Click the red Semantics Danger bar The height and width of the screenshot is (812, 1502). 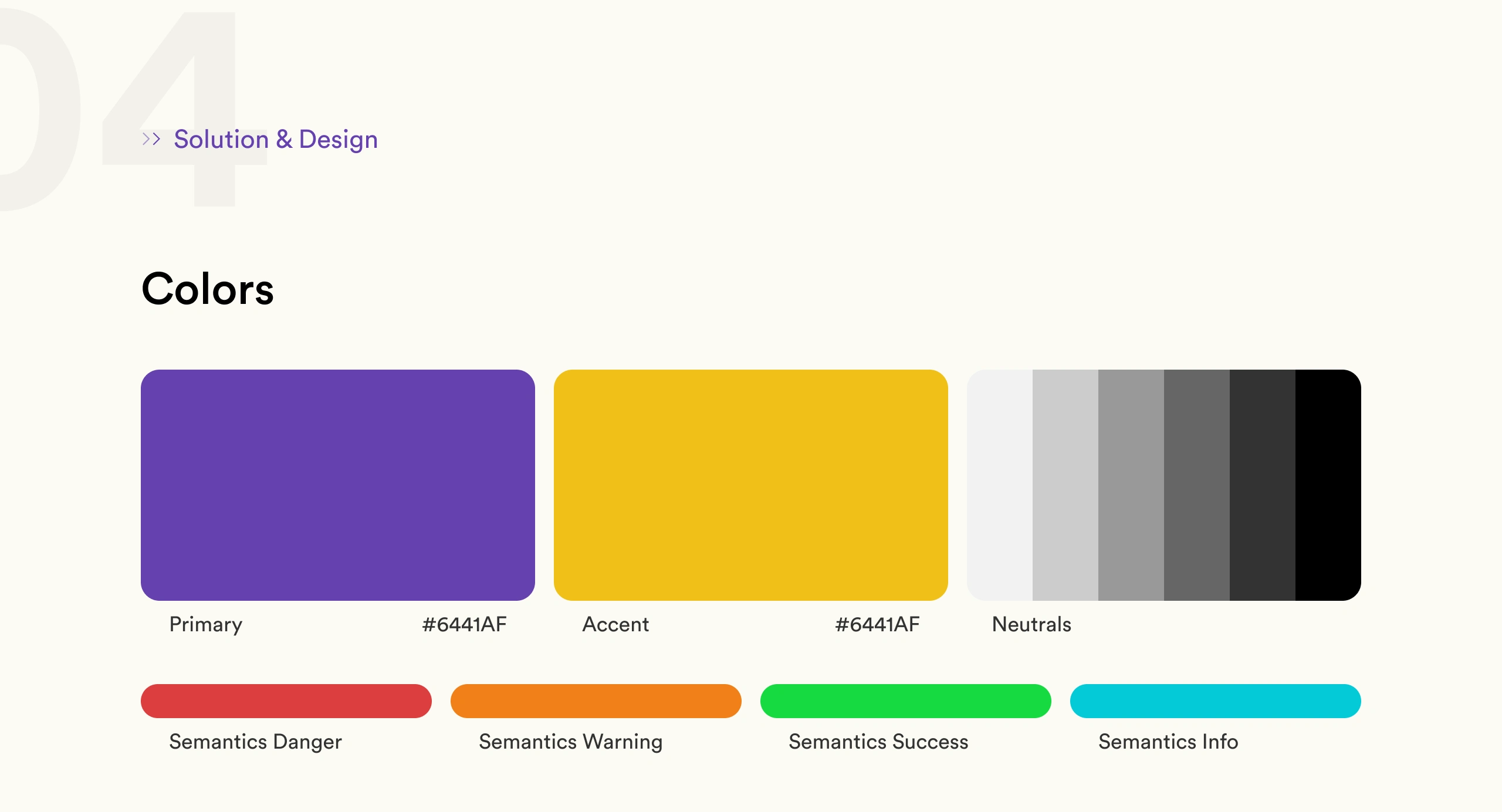point(286,701)
